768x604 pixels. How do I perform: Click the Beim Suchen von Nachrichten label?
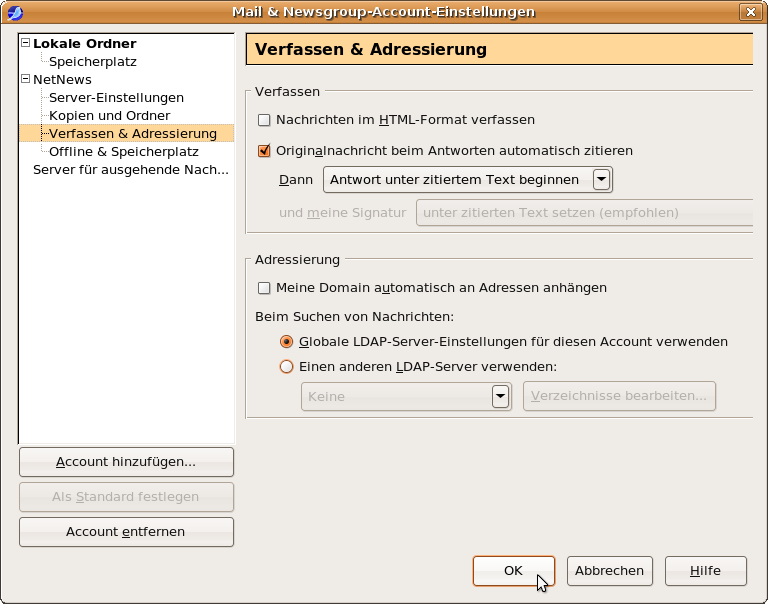(354, 317)
